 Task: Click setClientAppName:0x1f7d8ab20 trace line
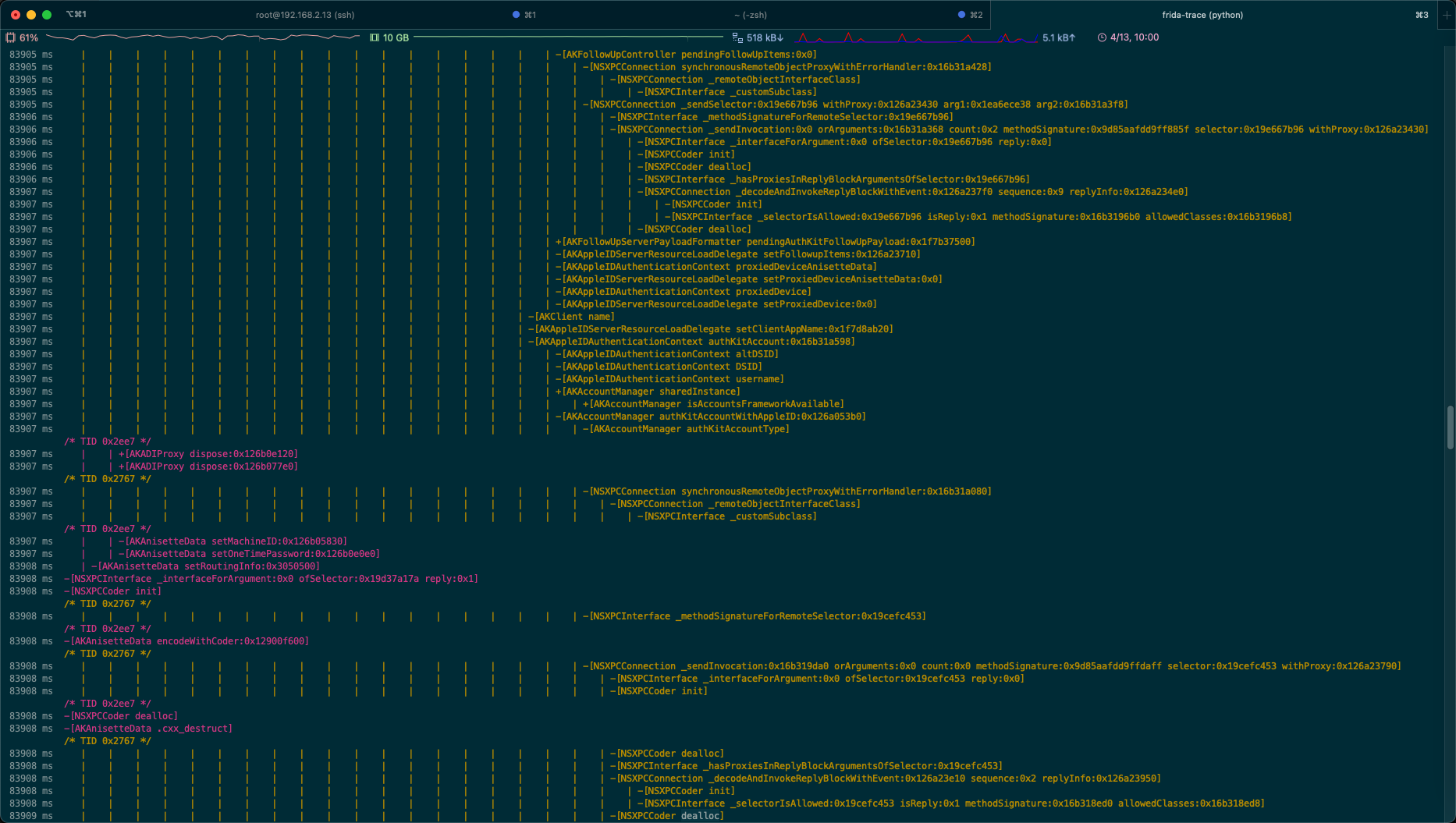[711, 329]
